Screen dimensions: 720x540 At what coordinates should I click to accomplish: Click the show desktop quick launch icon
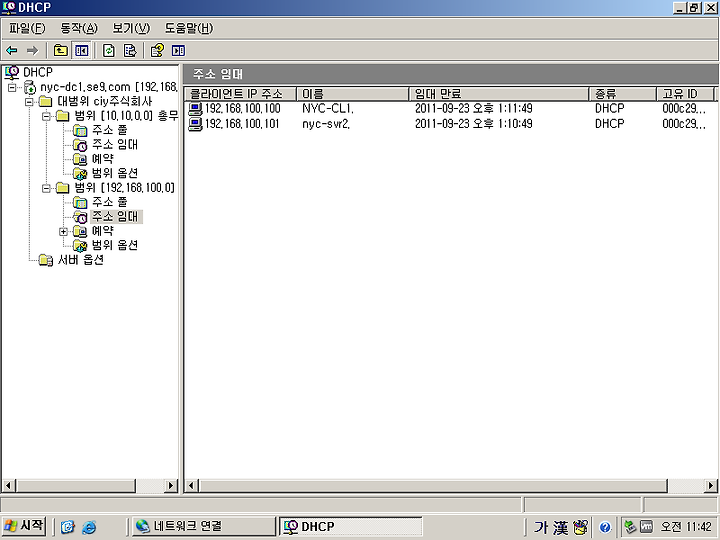(68, 527)
